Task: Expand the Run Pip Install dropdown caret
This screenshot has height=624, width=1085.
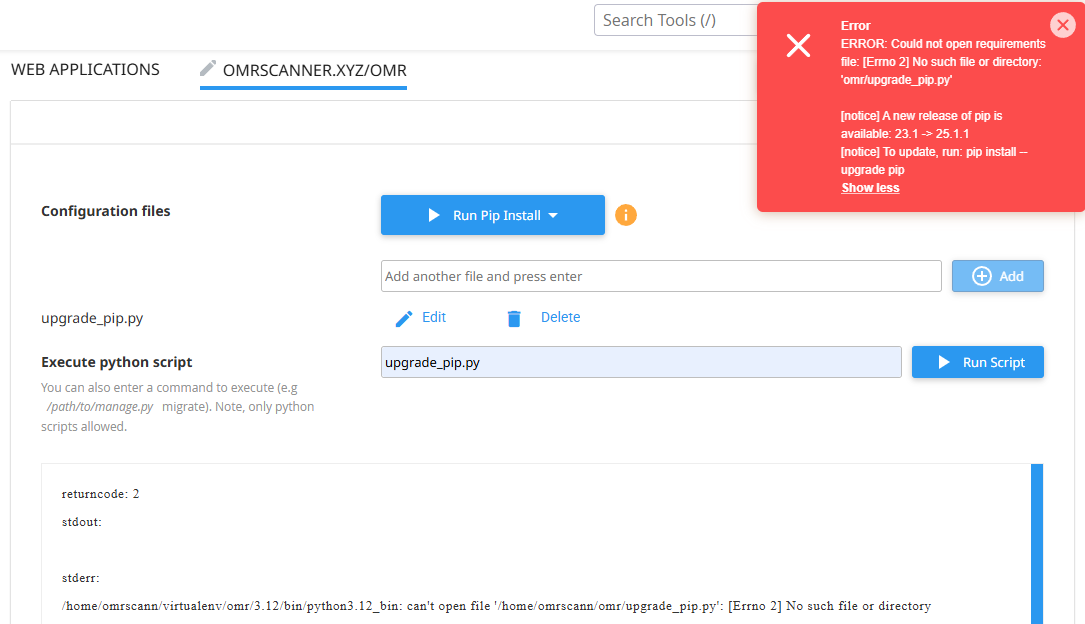Action: point(553,216)
